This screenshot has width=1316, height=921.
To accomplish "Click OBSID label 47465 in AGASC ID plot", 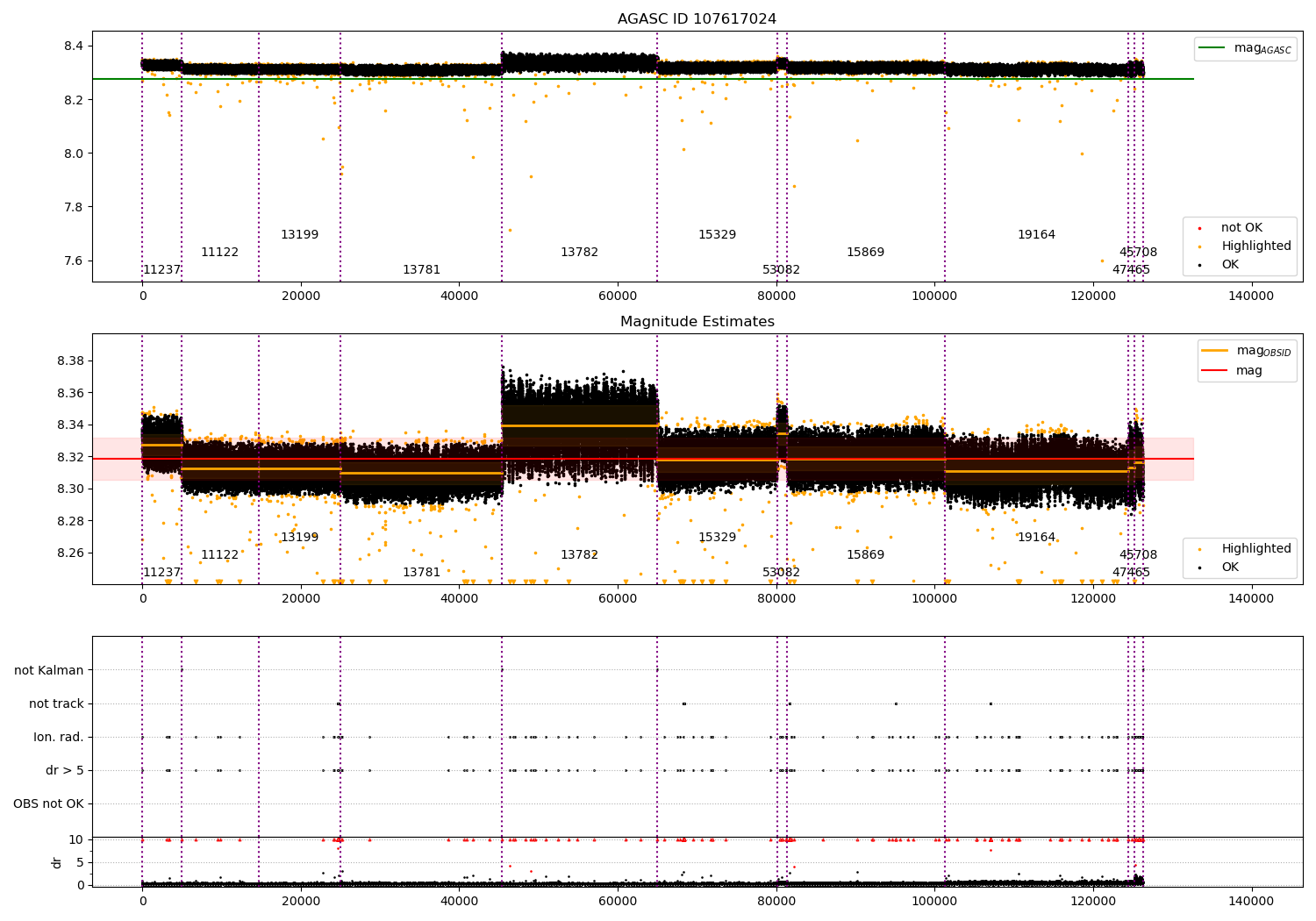I will pos(1131,270).
